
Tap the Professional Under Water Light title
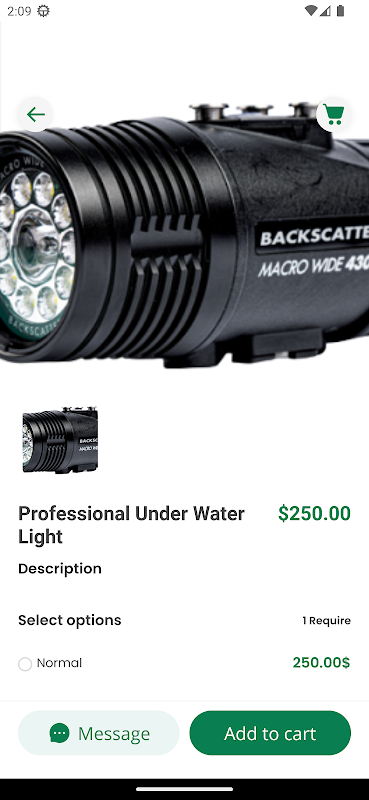(x=131, y=524)
